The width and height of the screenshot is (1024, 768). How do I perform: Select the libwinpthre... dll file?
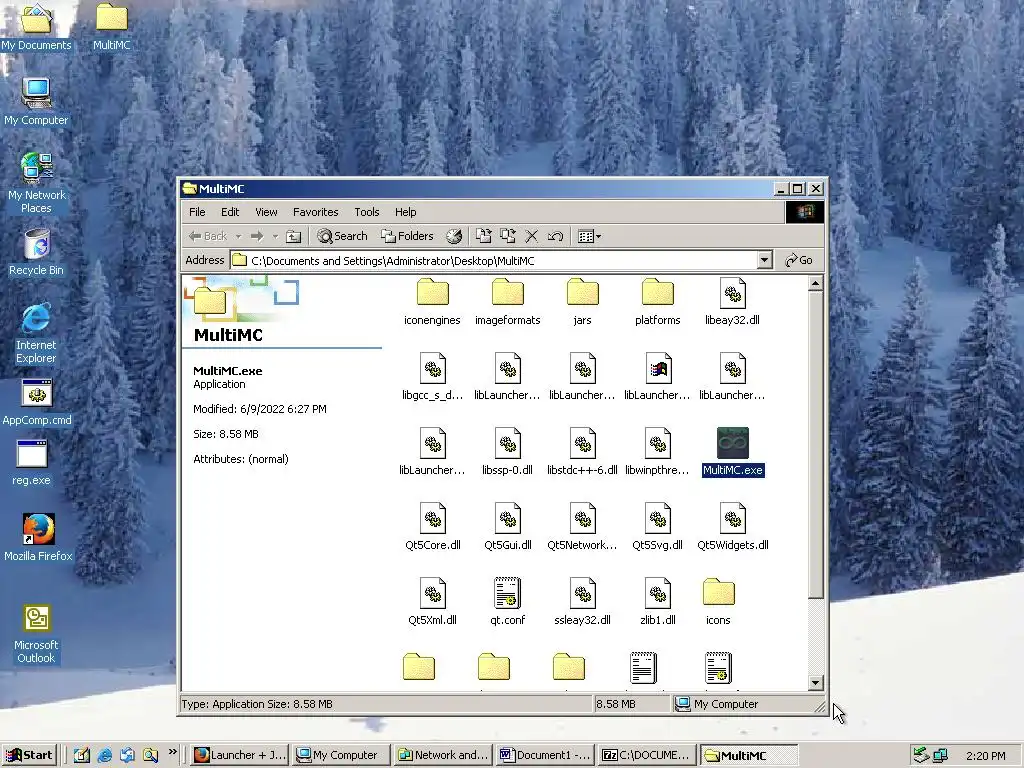coord(658,453)
